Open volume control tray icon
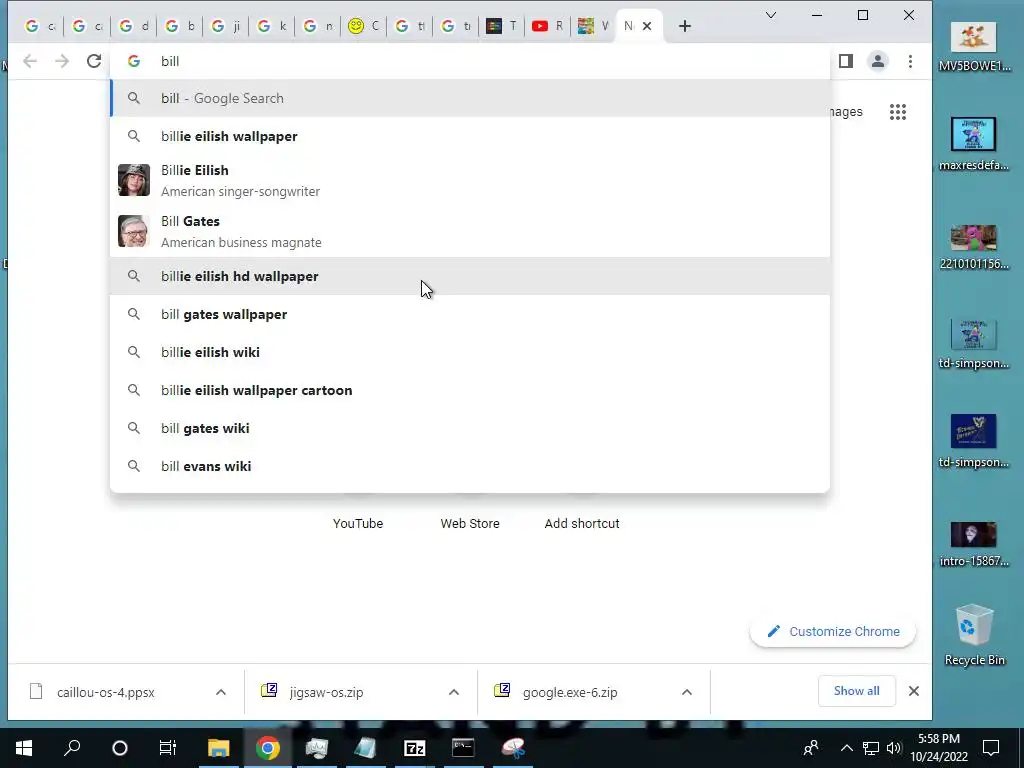 [894, 748]
